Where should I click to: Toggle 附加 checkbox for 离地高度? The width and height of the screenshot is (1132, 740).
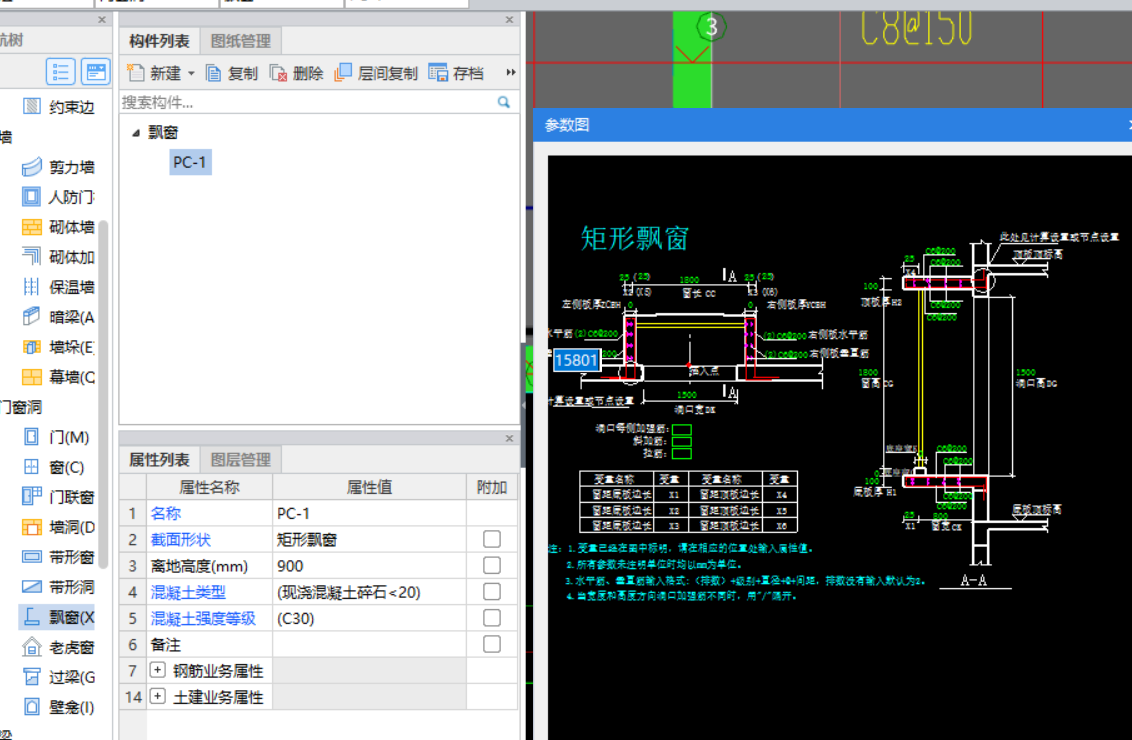[x=492, y=565]
